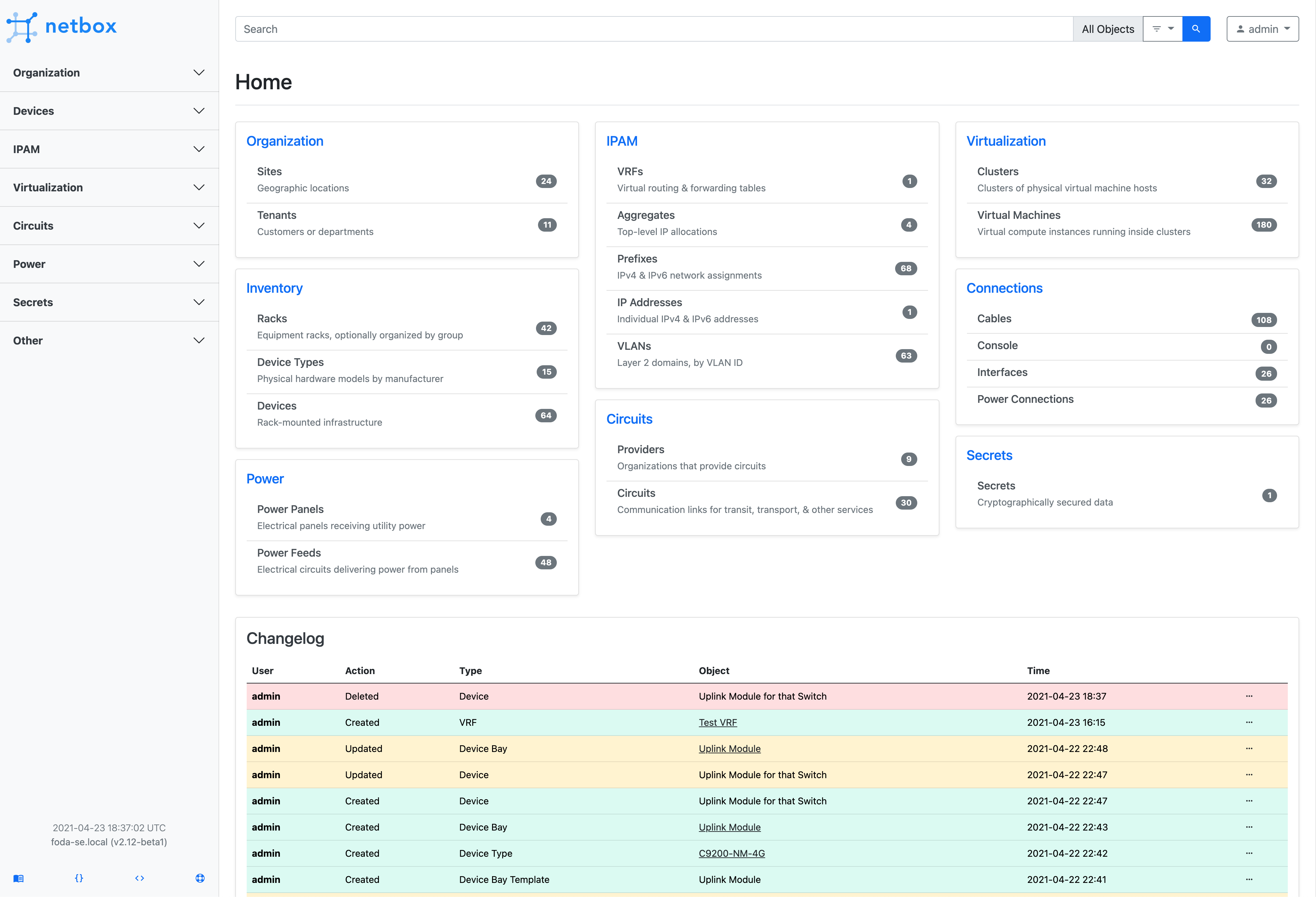Open the REST API curly-braces icon

tap(79, 878)
